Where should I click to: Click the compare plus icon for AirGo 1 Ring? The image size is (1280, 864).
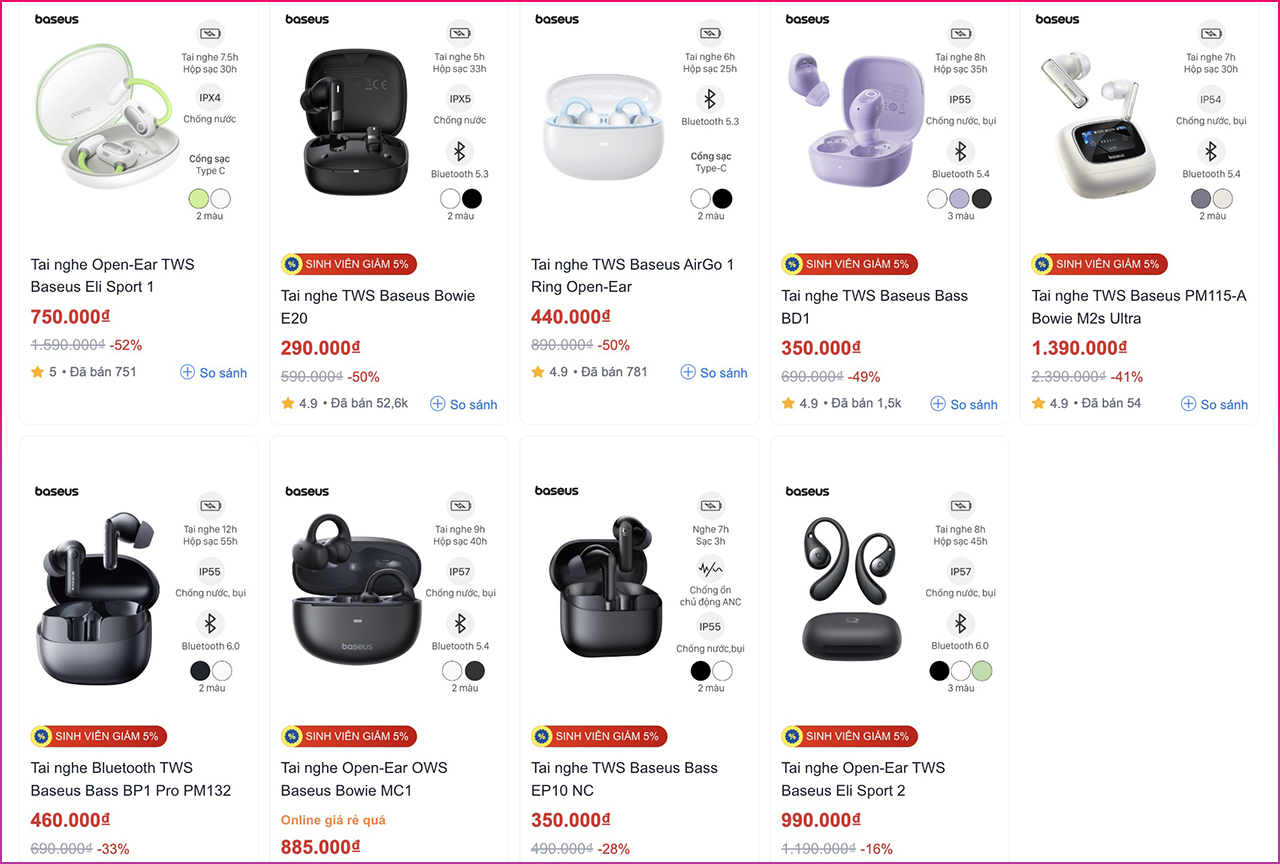688,372
